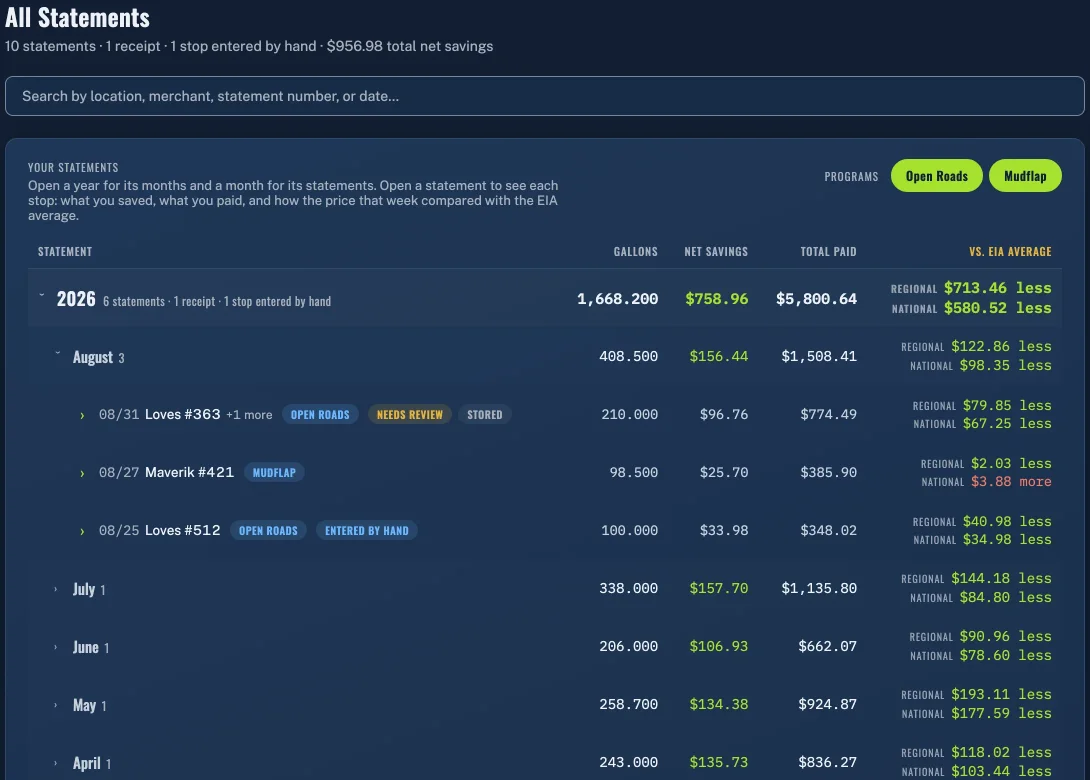
Task: Expand the 08/25 Loves #512 chevron
Action: [x=82, y=531]
